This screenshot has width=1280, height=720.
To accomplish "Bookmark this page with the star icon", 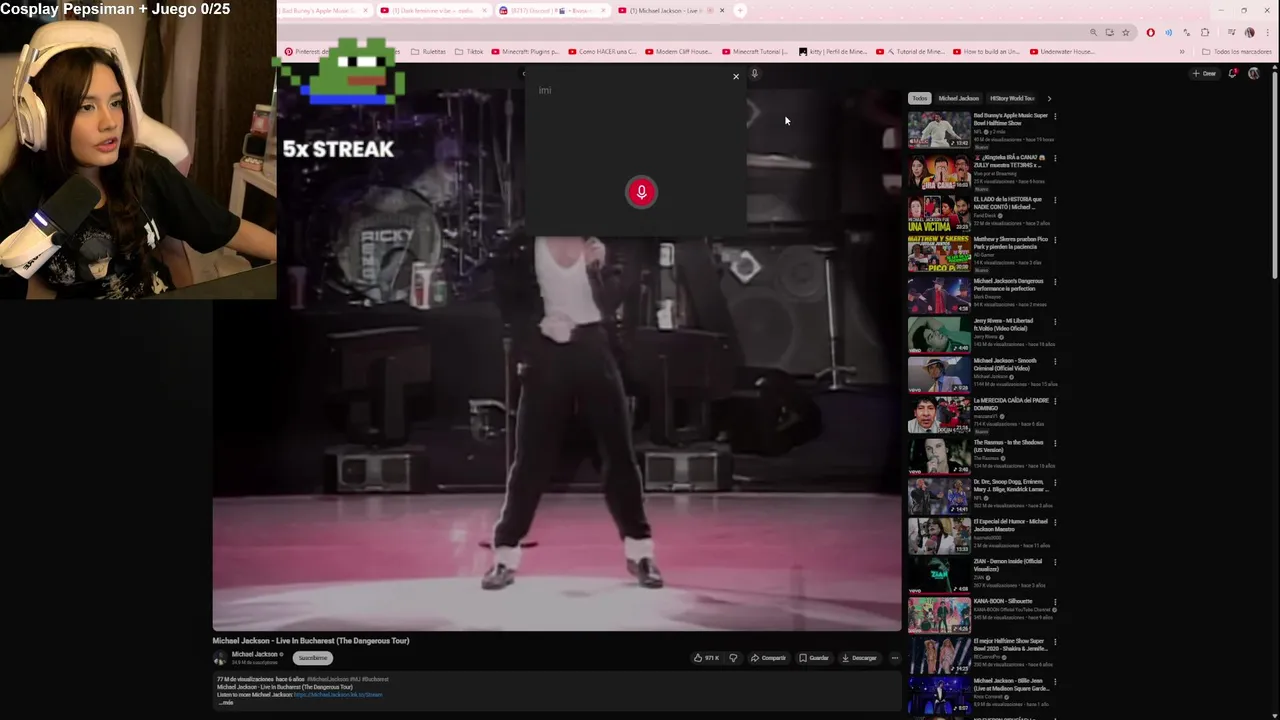I will (x=1125, y=32).
